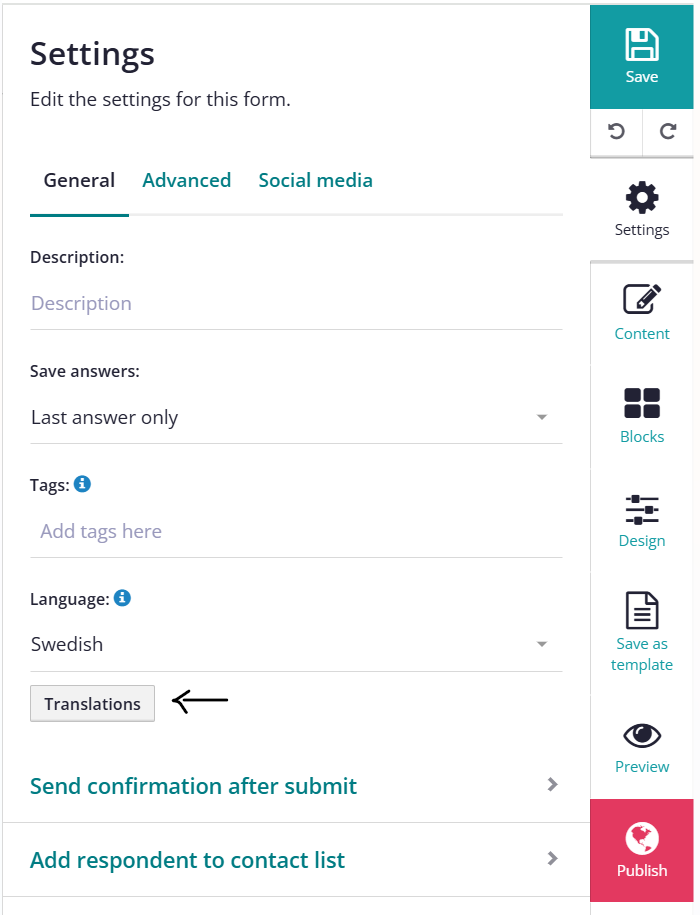Show info tooltip next to Tags
Image resolution: width=700 pixels, height=915 pixels.
82,484
